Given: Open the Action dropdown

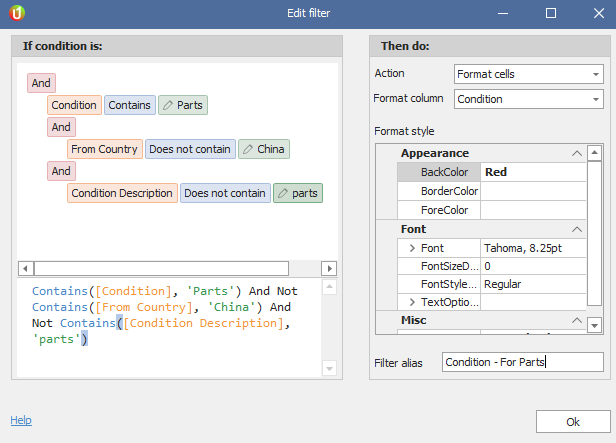Looking at the screenshot, I should [596, 74].
